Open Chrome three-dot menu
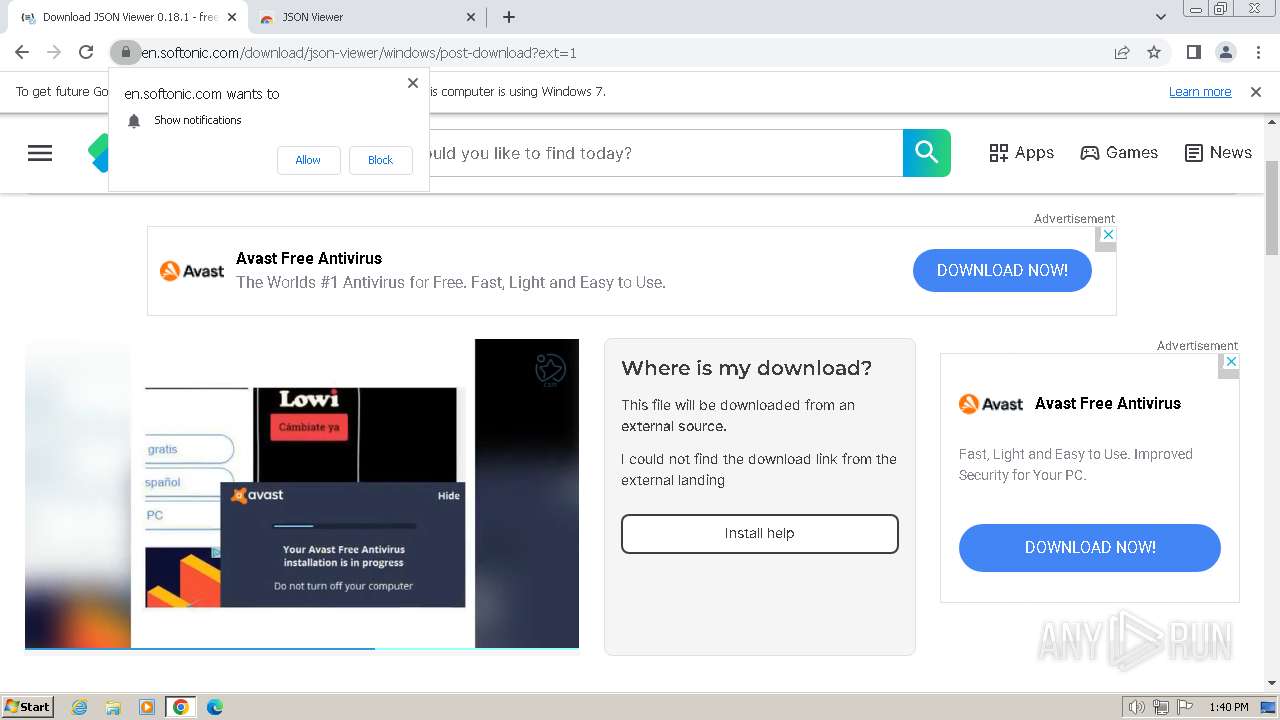Screen dimensions: 1280x720 (1257, 52)
